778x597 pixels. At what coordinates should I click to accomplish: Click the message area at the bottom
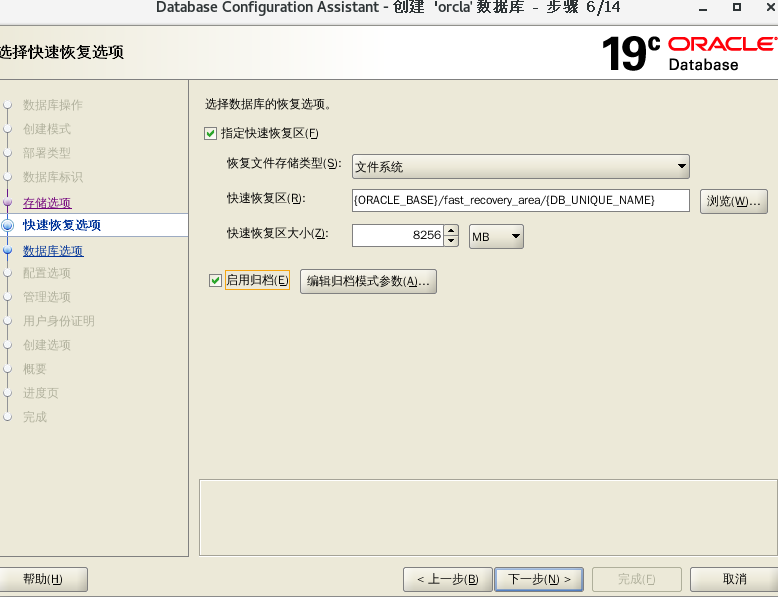(488, 517)
